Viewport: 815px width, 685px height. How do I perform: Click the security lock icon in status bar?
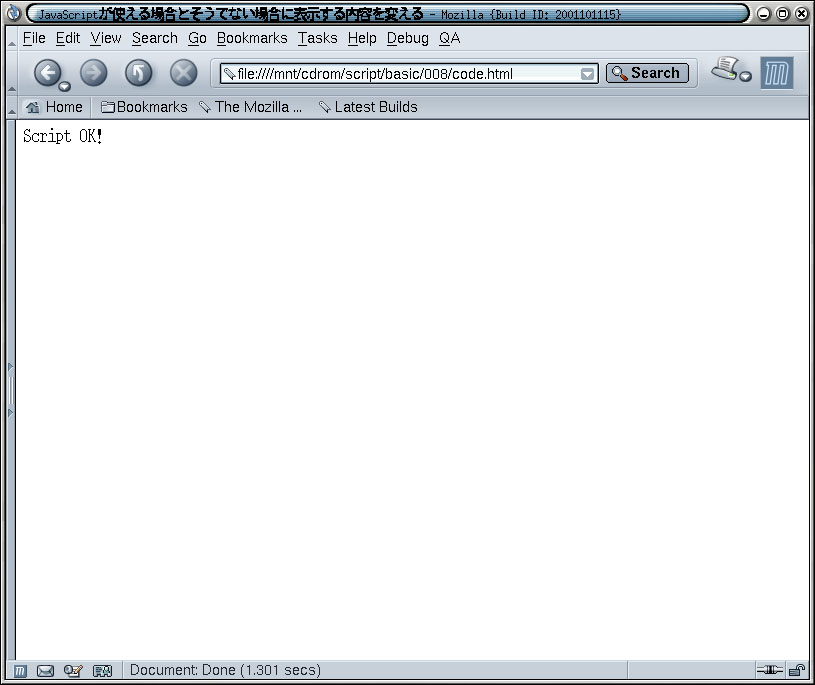[797, 670]
